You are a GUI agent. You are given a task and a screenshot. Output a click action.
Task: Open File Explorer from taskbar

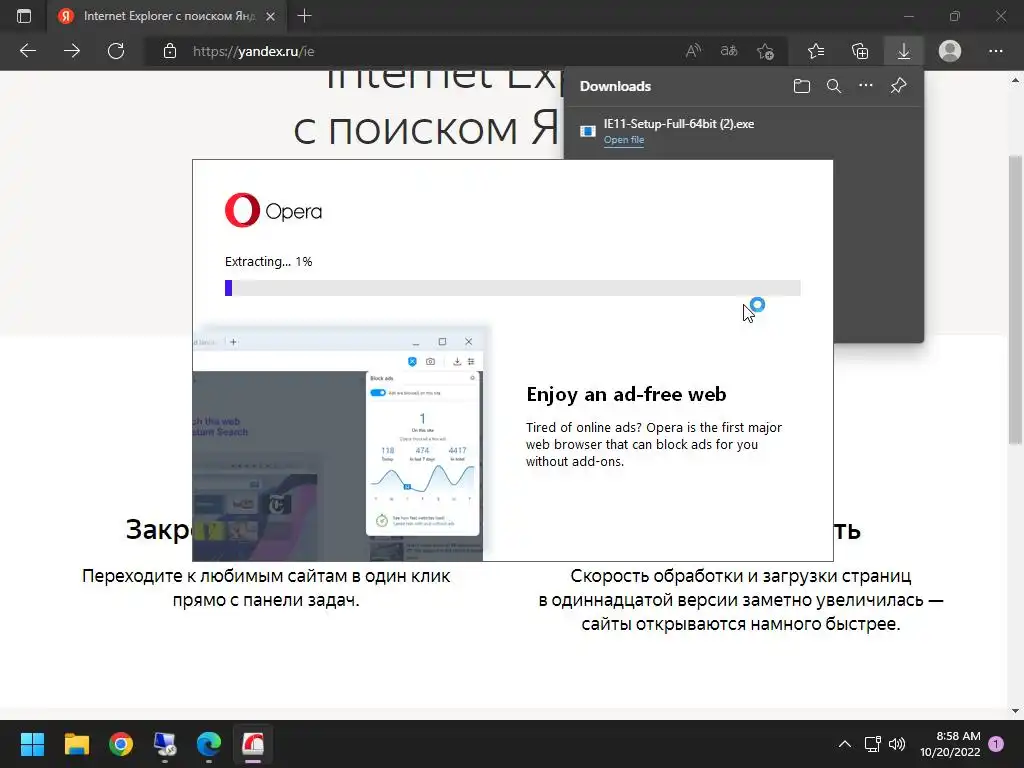(x=76, y=744)
